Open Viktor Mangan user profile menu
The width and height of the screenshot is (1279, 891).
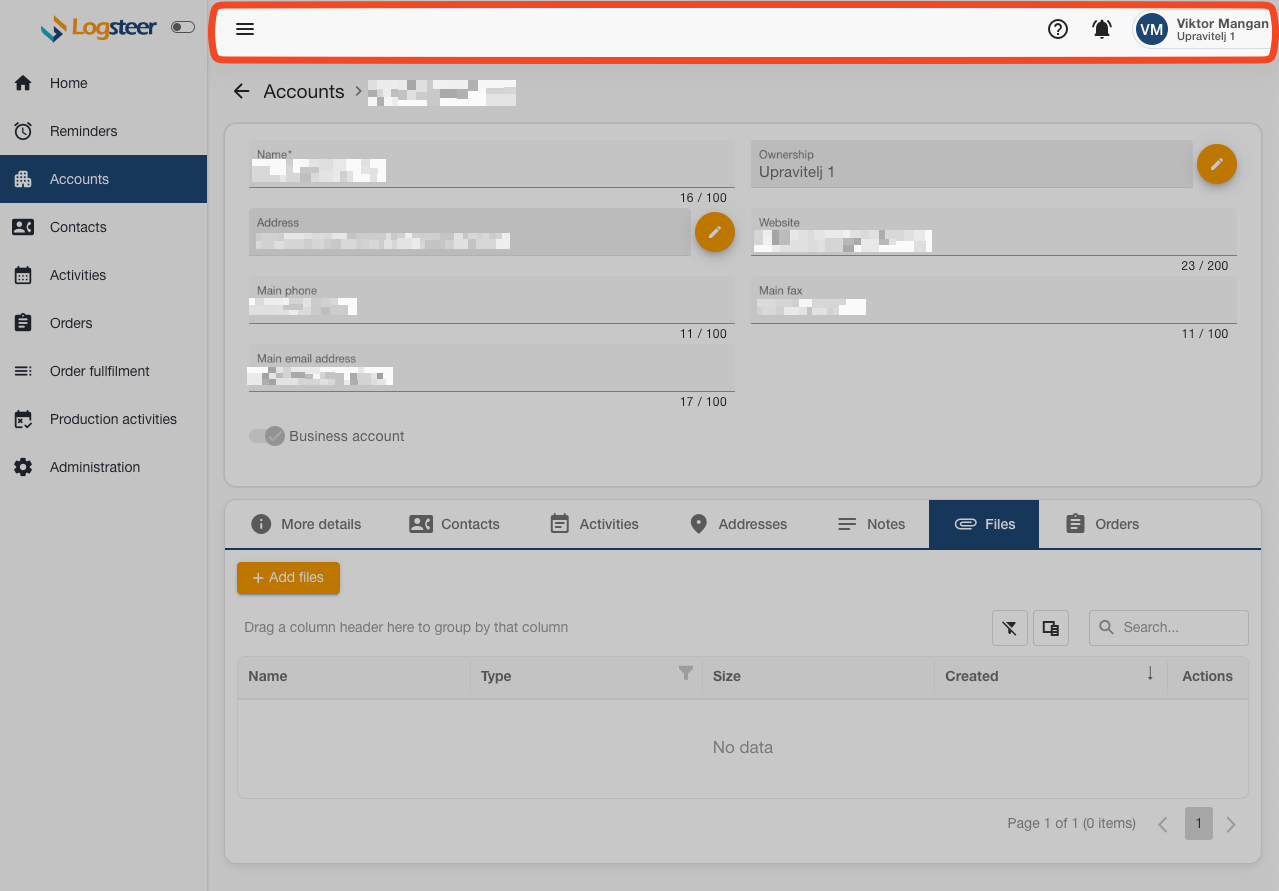pos(1202,29)
